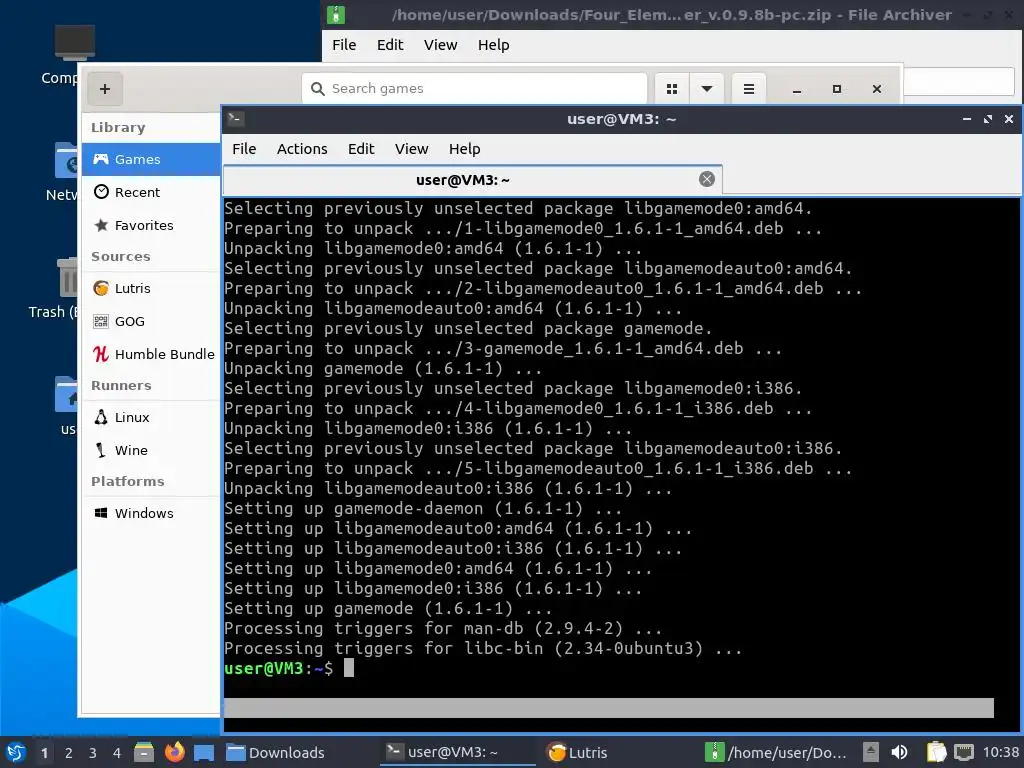This screenshot has width=1024, height=768.
Task: Open the file manager launcher in the taskbar
Action: 144,752
